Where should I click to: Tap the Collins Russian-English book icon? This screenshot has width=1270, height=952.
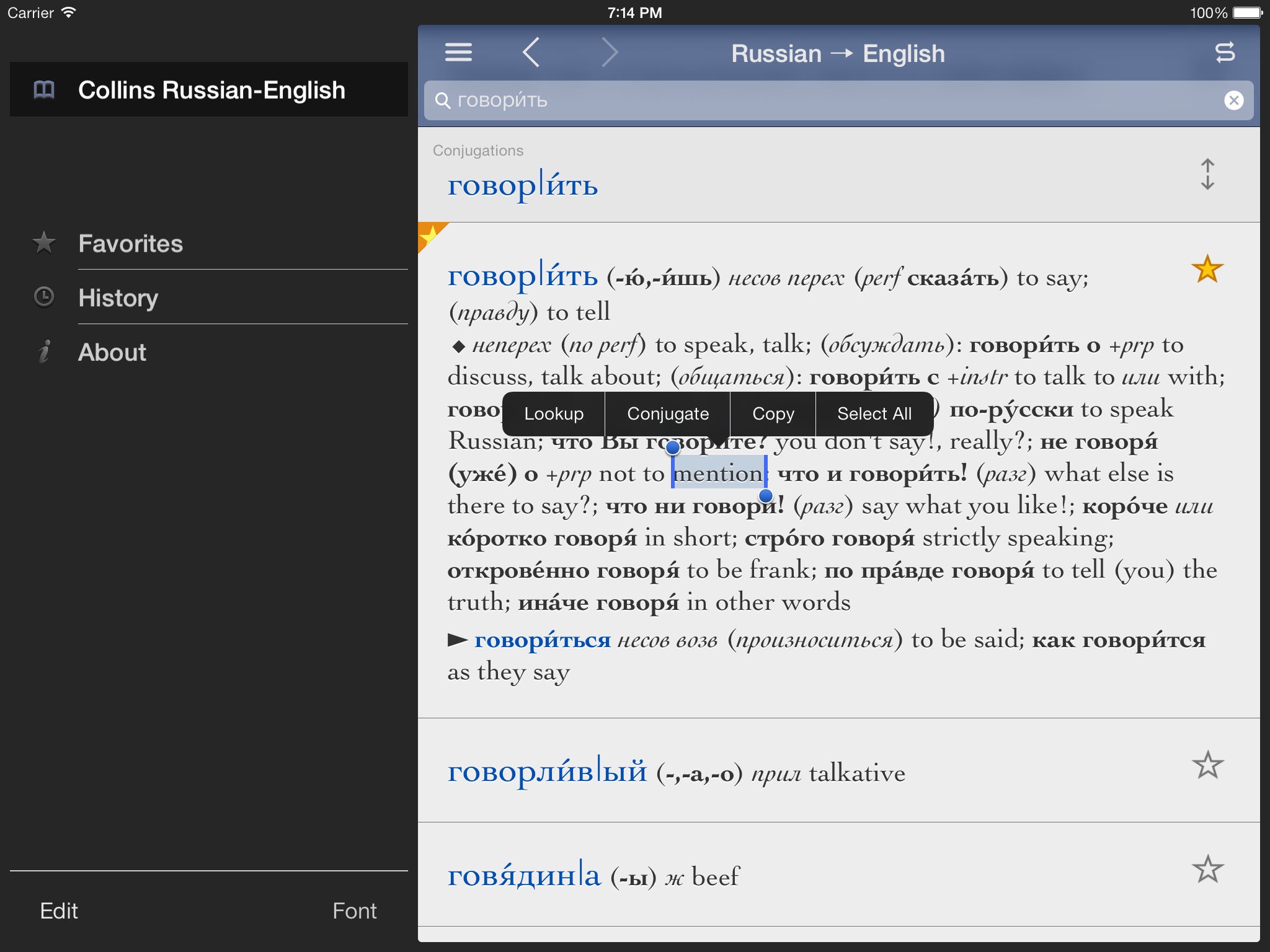pos(44,90)
